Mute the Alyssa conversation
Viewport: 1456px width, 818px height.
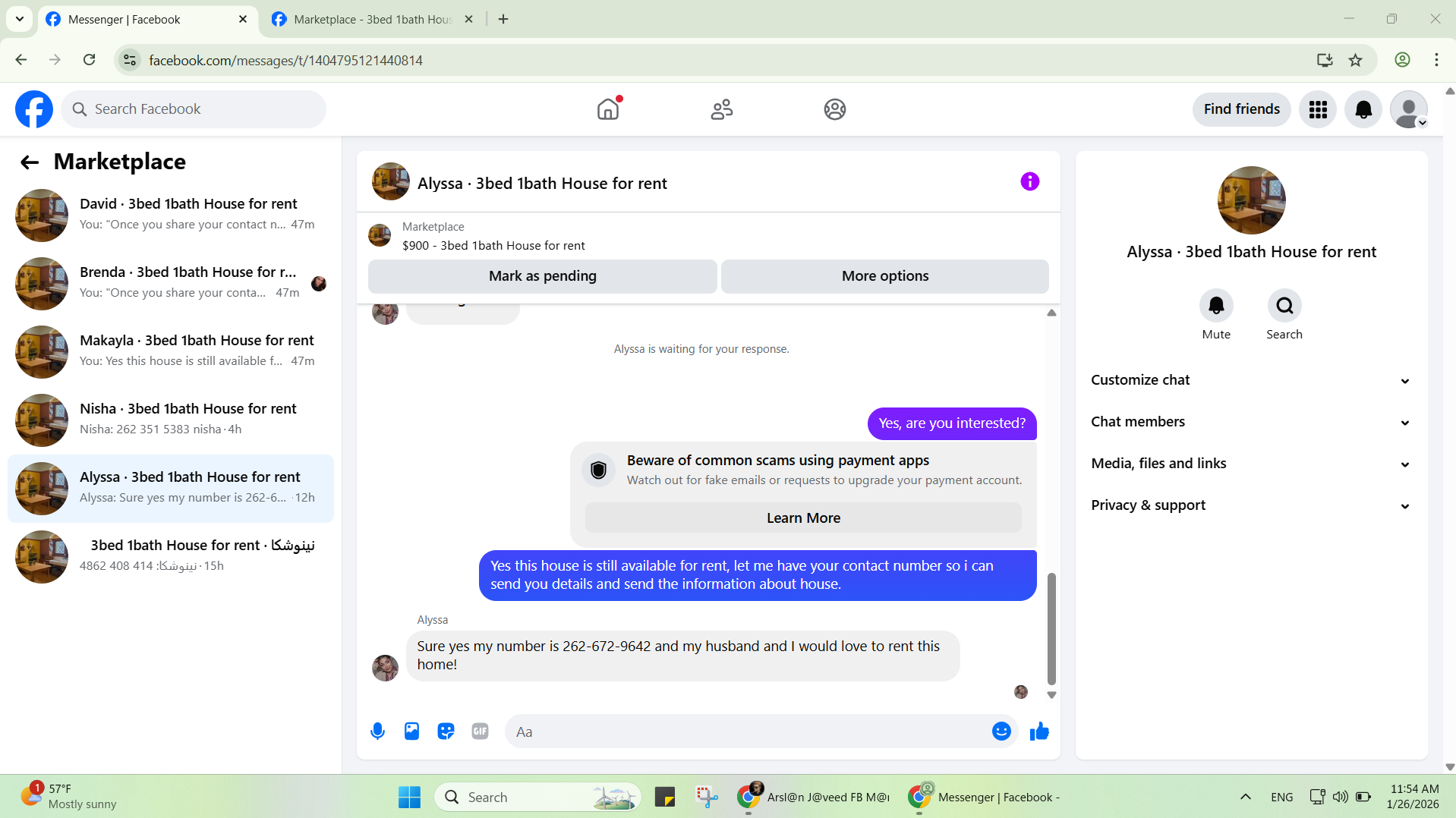(1216, 305)
